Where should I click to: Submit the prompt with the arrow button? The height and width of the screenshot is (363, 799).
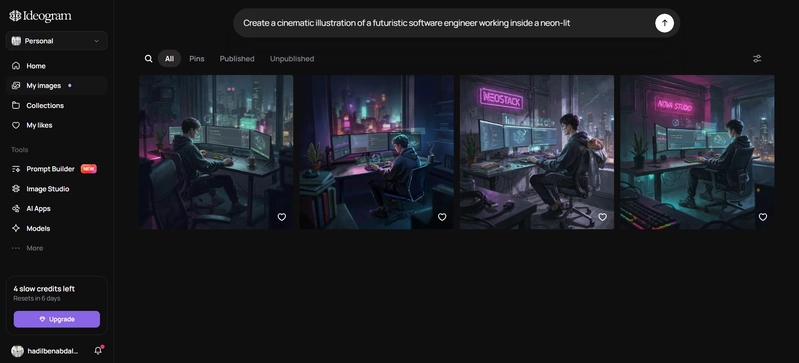[664, 23]
